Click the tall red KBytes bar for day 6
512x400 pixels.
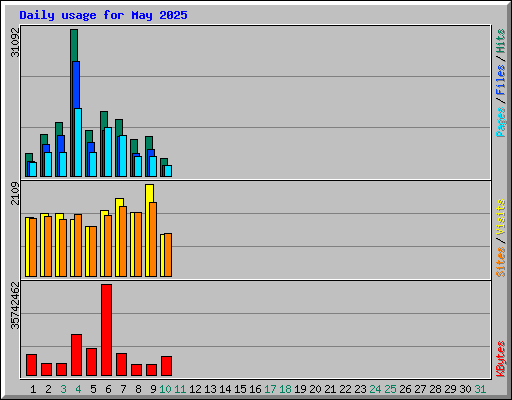click(106, 330)
